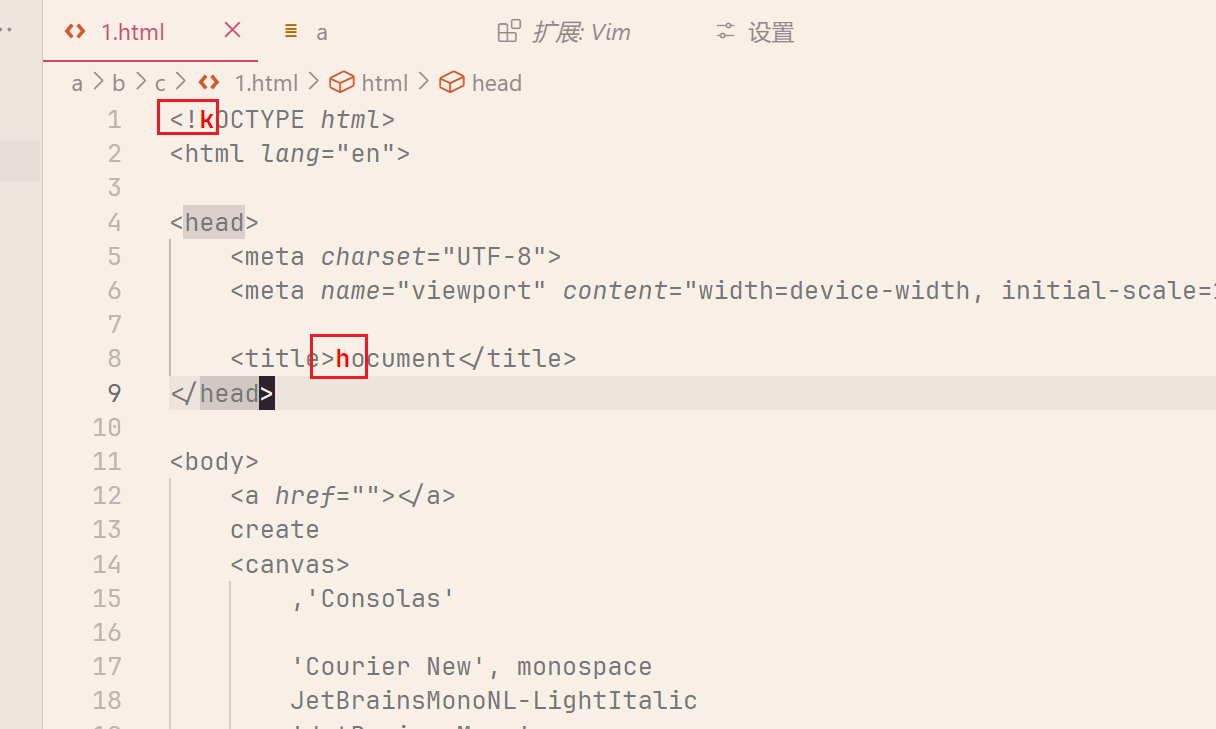Screen dimensions: 1216x729
Task: Click the HTML file icon on the 1.html tab
Action: click(75, 31)
